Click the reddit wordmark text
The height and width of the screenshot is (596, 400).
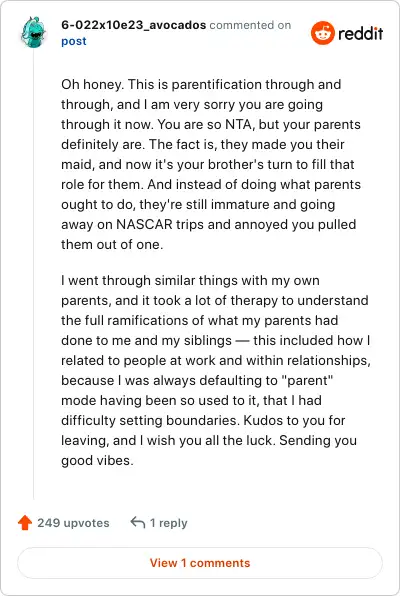(360, 33)
